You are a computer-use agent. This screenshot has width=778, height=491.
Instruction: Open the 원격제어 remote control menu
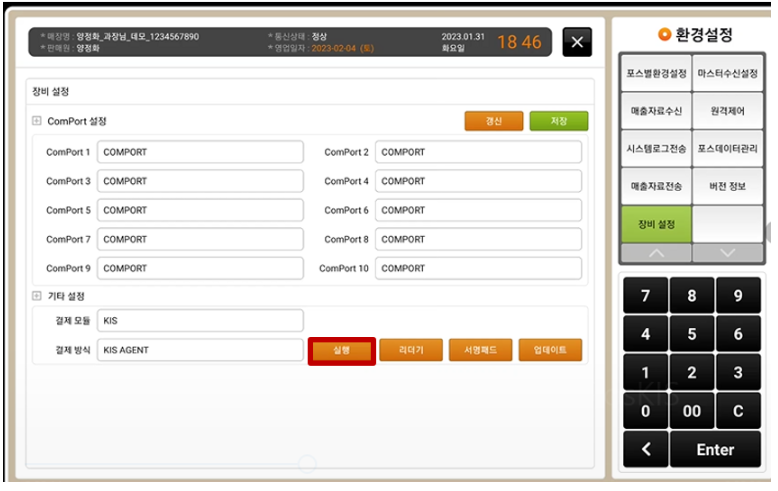click(727, 111)
